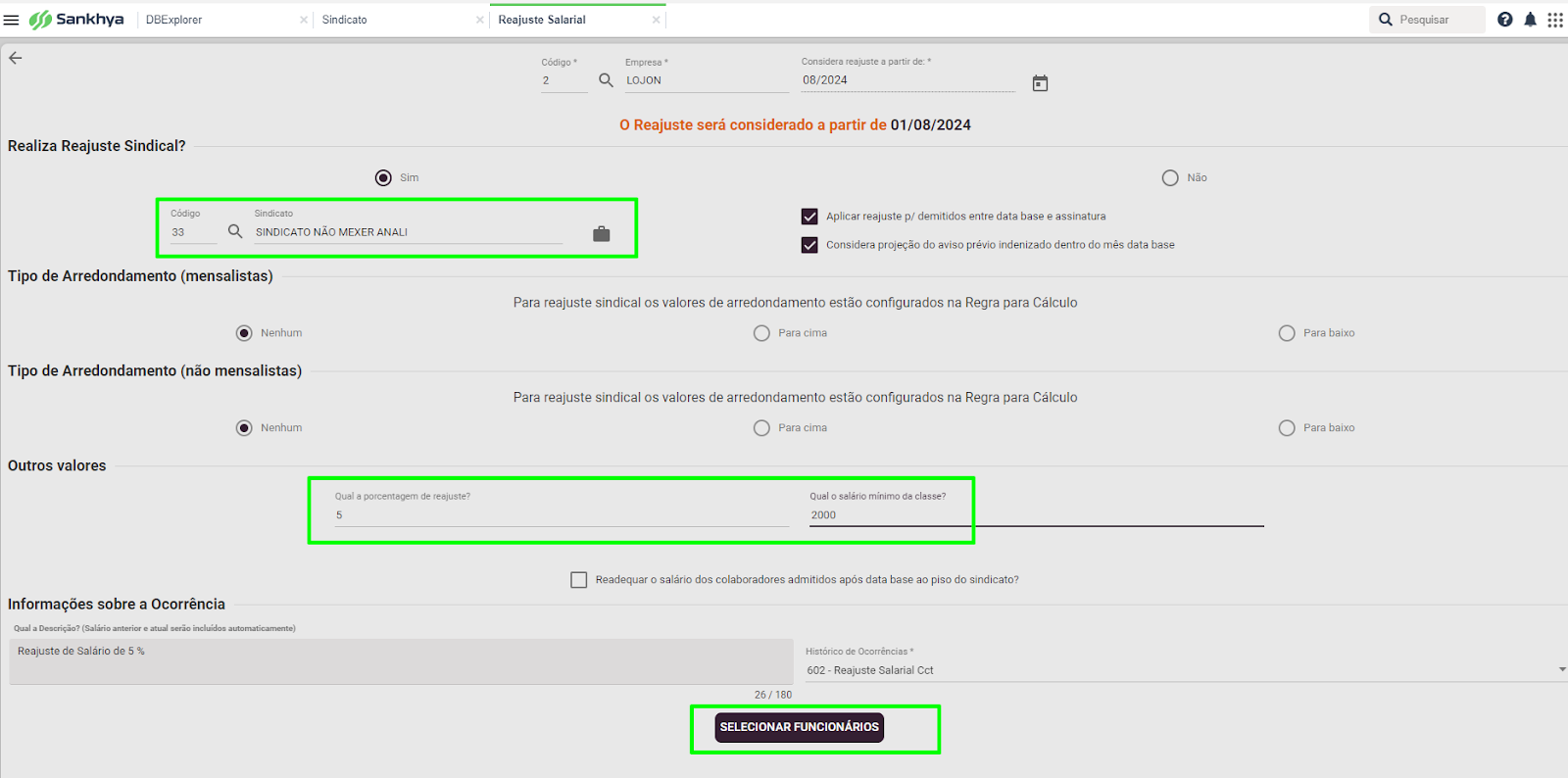
Task: Click the briefcase icon next to Sindicato
Action: tap(602, 233)
